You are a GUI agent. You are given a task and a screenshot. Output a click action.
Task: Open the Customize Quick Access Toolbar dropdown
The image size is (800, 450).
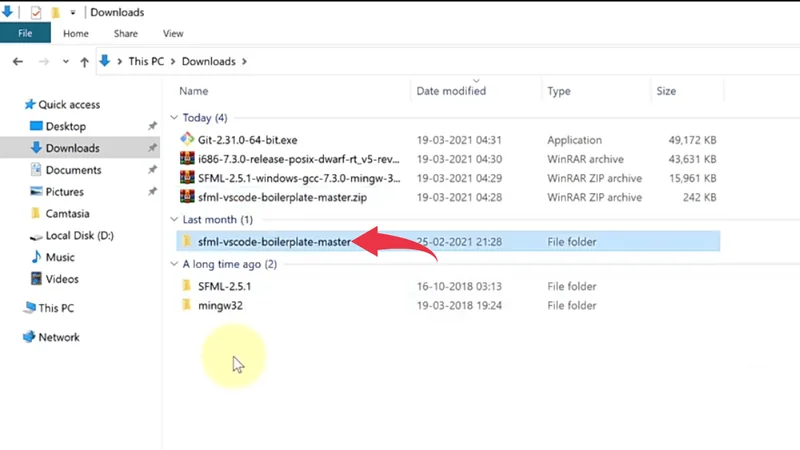pyautogui.click(x=74, y=13)
